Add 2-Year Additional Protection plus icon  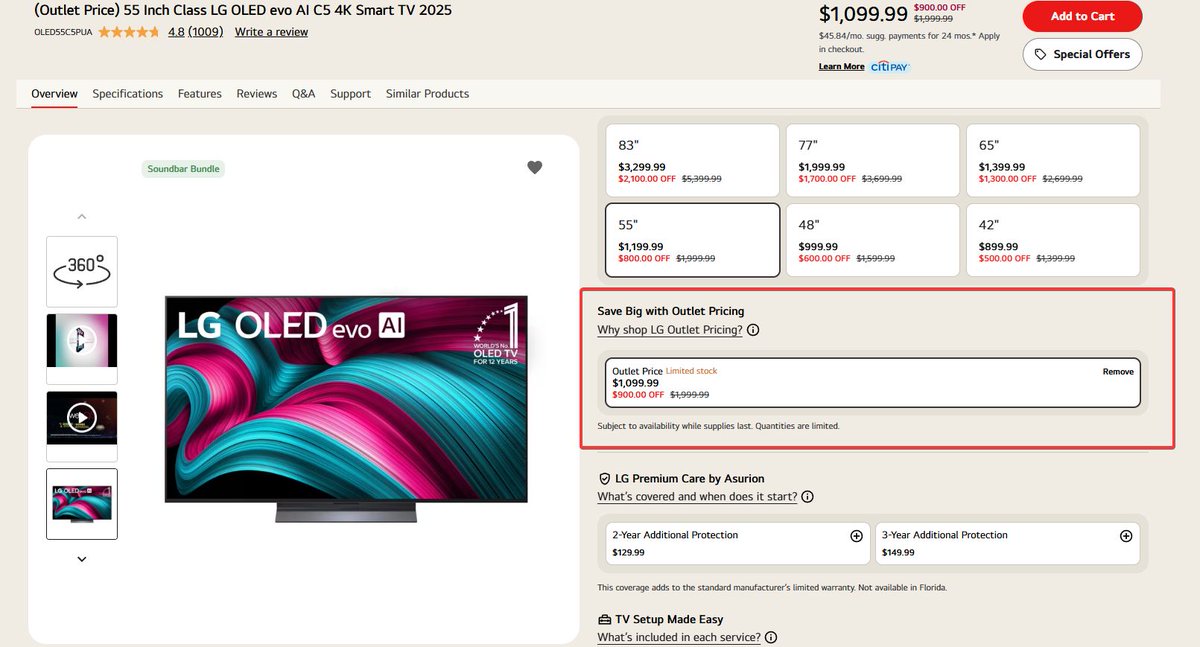[x=856, y=536]
